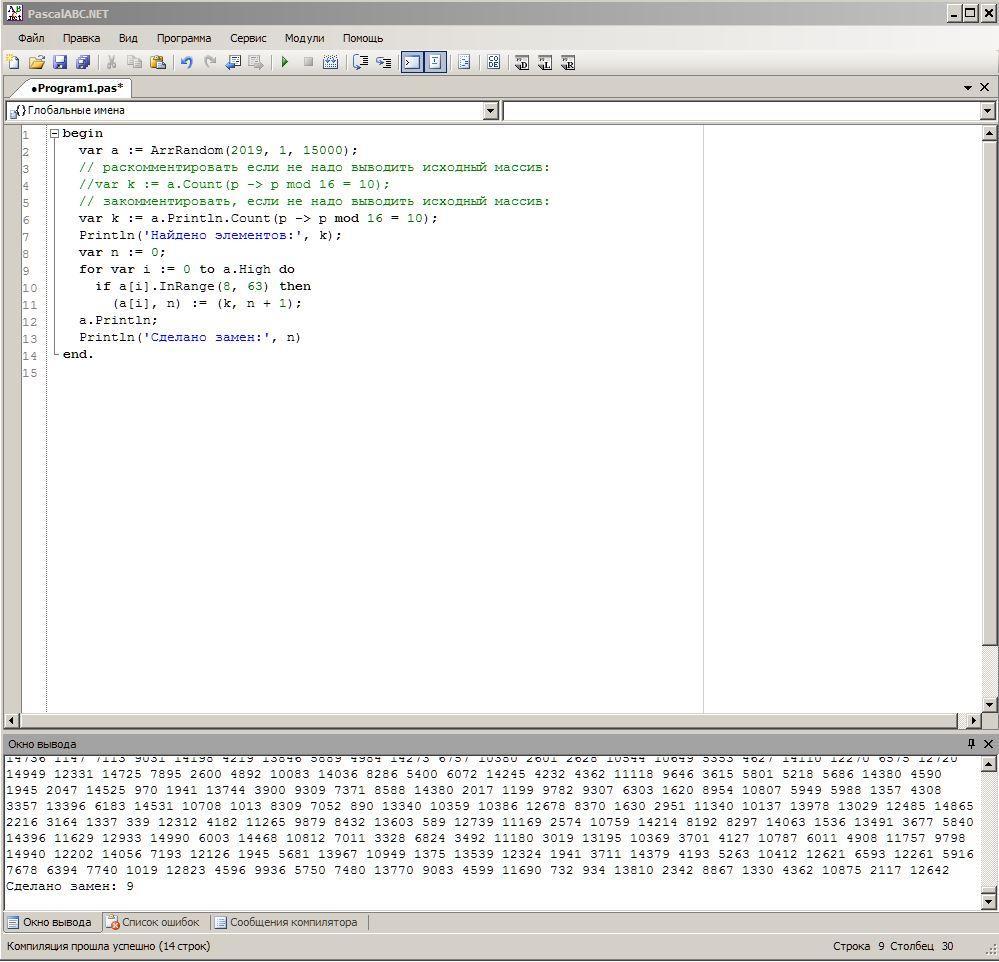999x962 pixels.
Task: Undo the last edit
Action: (x=186, y=62)
